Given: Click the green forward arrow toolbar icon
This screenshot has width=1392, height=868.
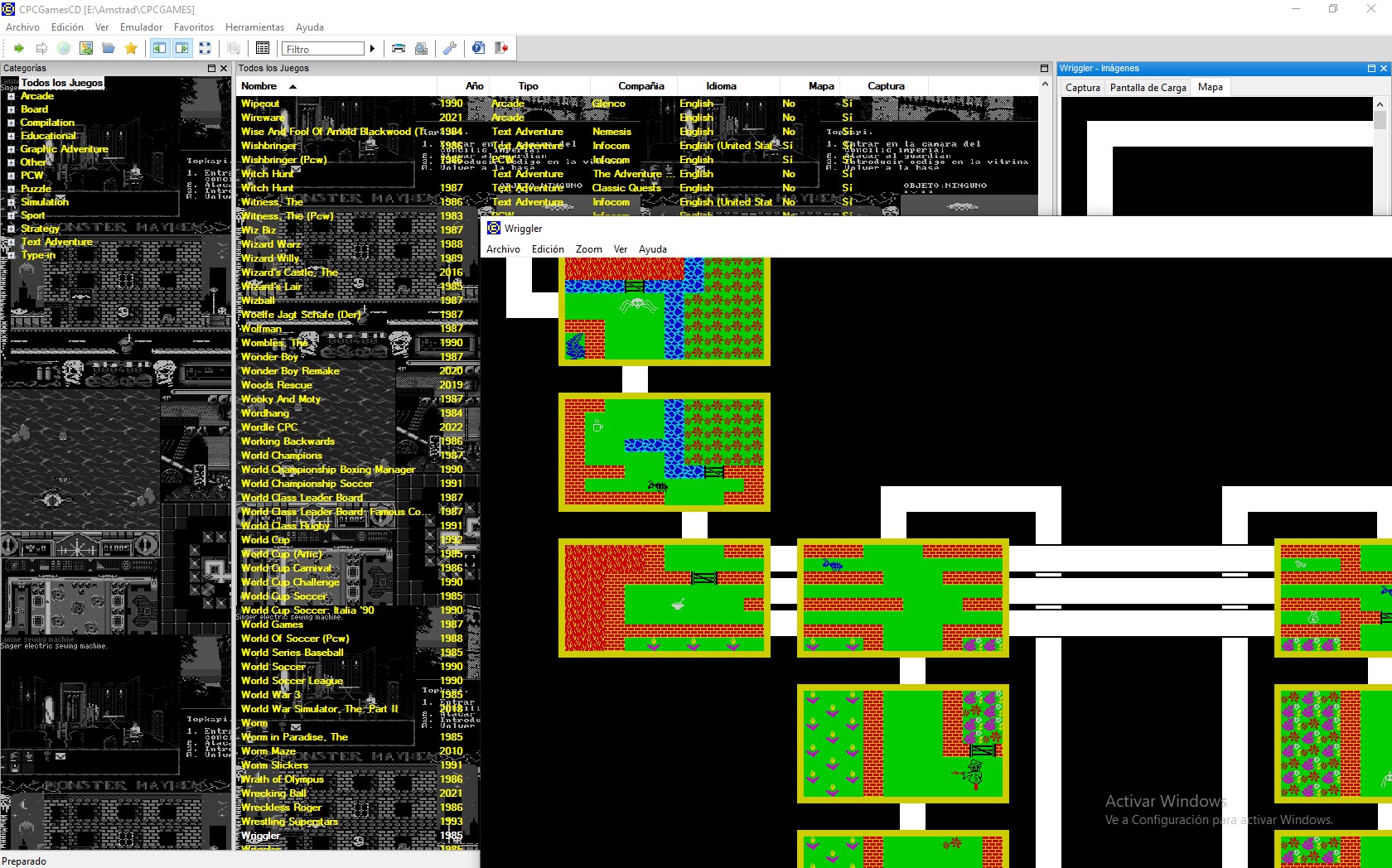Looking at the screenshot, I should (18, 48).
